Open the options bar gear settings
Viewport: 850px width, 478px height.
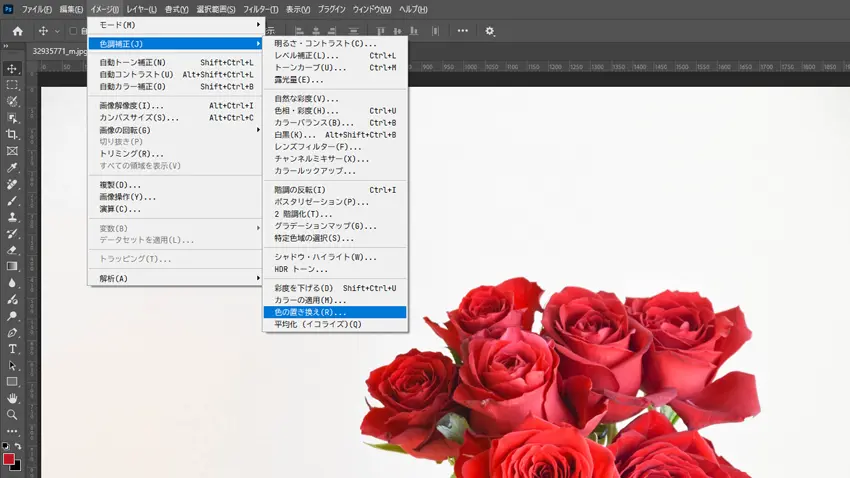point(490,31)
